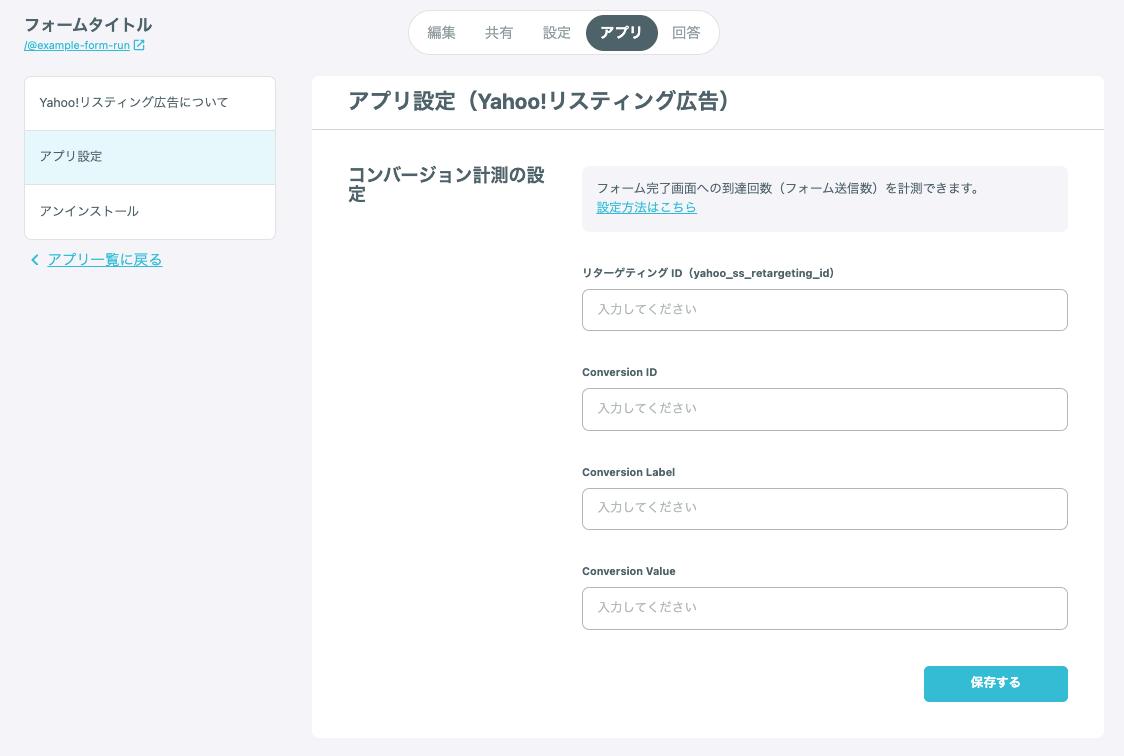Follow the /@example-form-run link

tap(77, 45)
